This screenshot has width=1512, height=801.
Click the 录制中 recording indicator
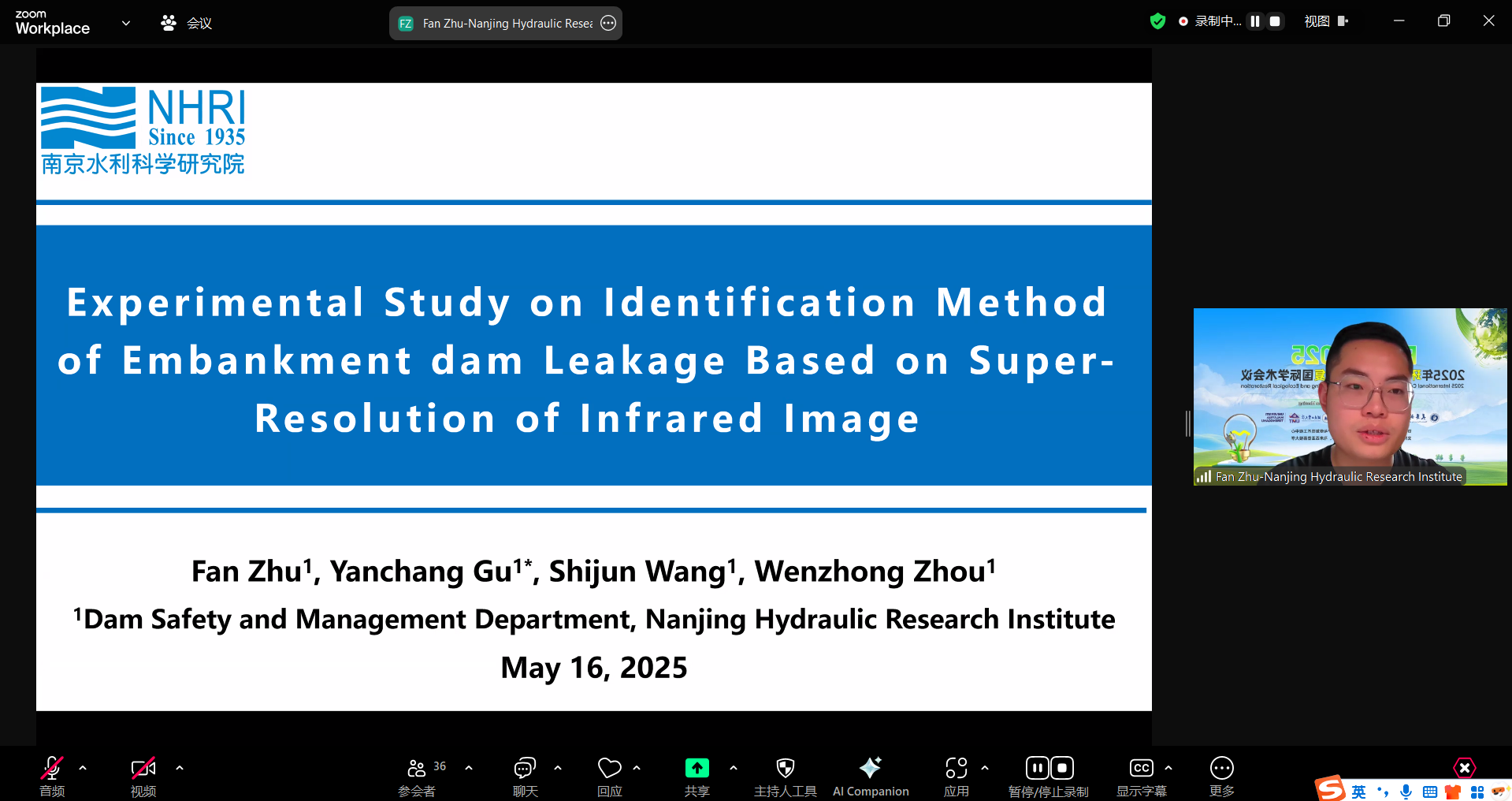[1209, 21]
